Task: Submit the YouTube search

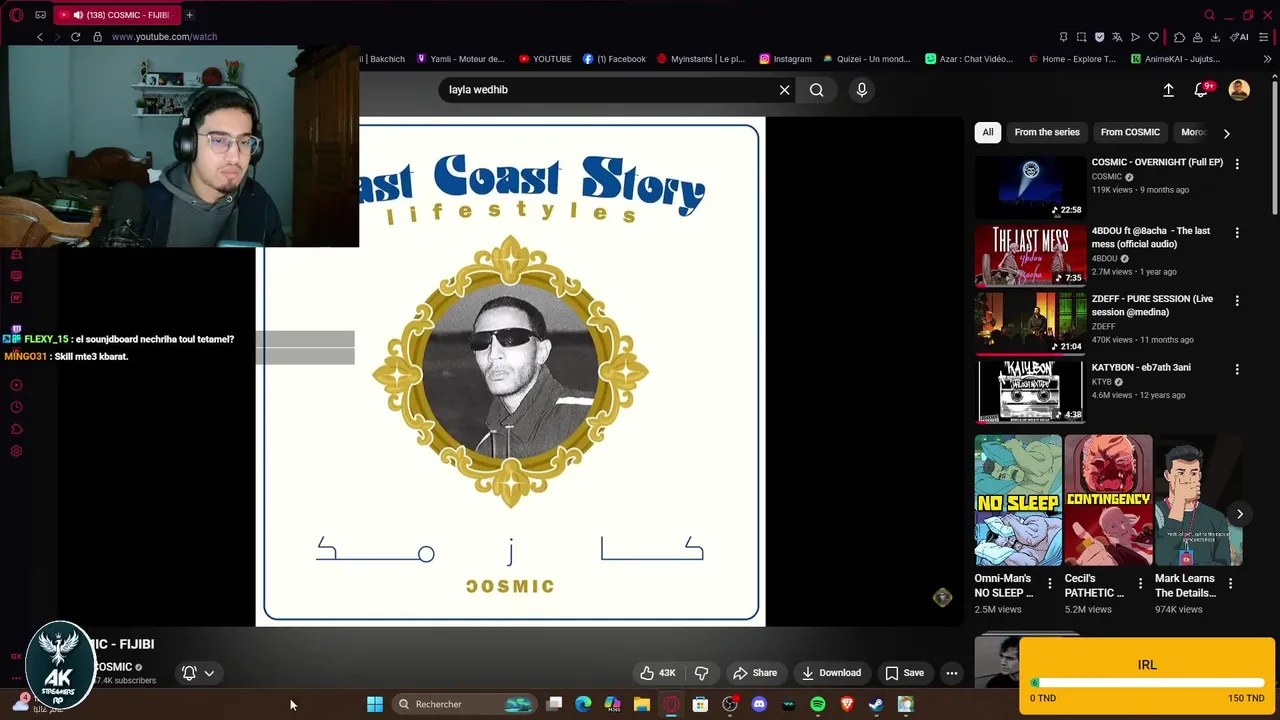Action: [817, 90]
